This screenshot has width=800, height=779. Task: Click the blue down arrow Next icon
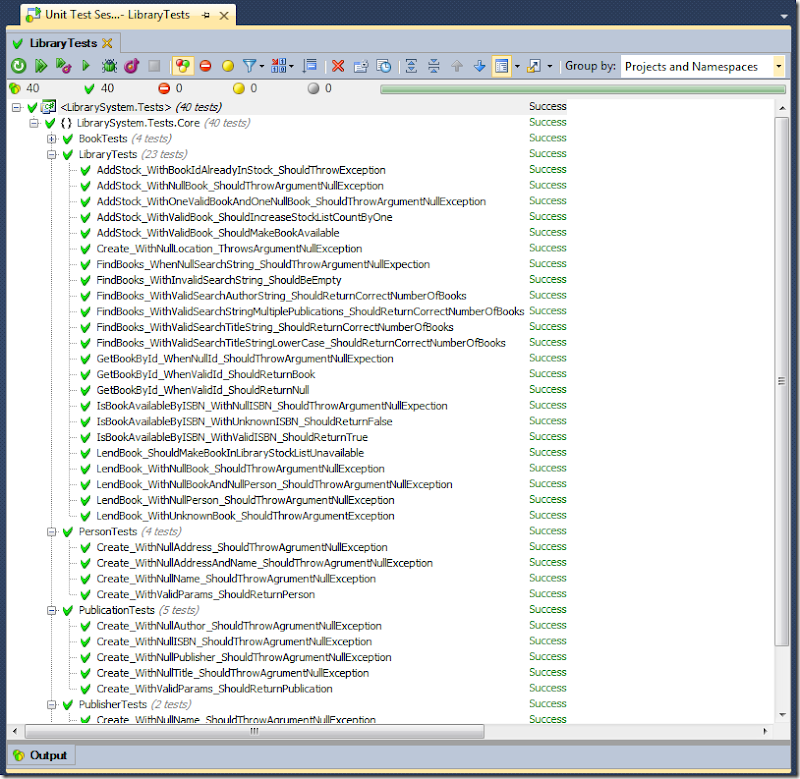[479, 66]
